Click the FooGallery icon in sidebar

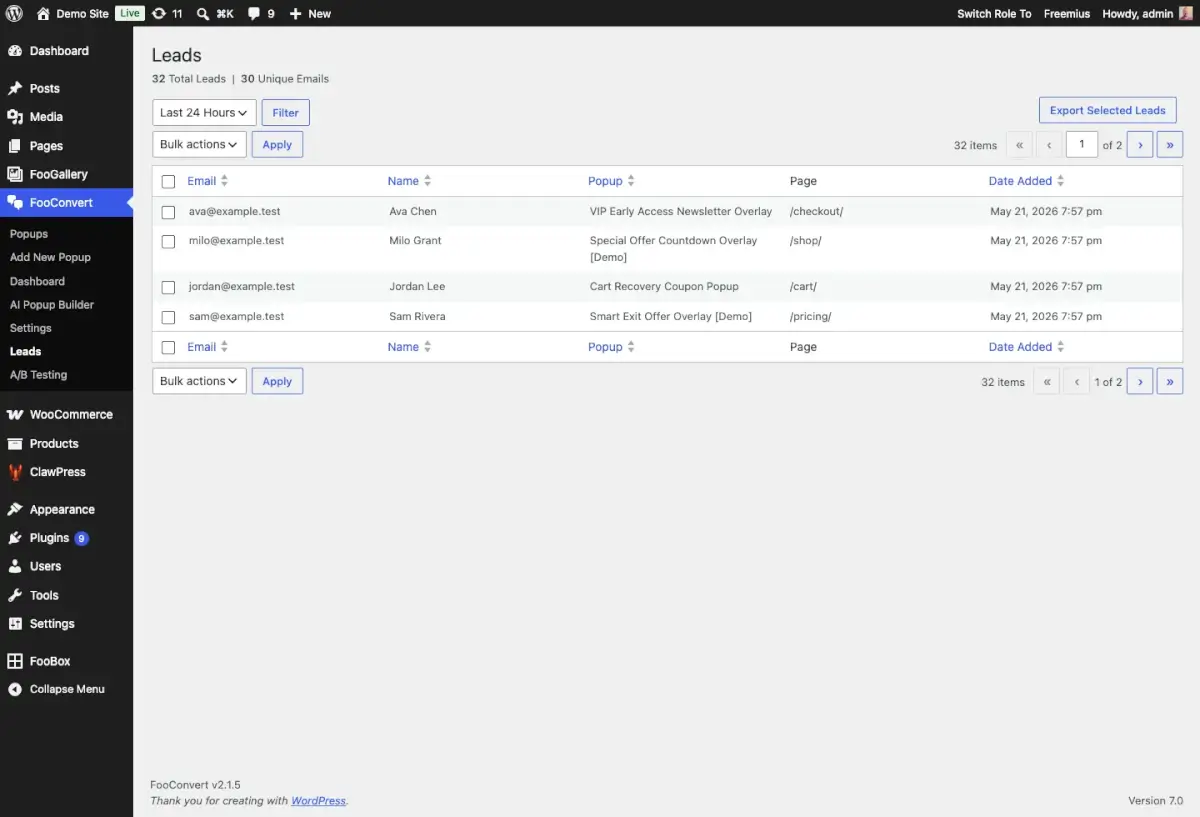(x=15, y=174)
